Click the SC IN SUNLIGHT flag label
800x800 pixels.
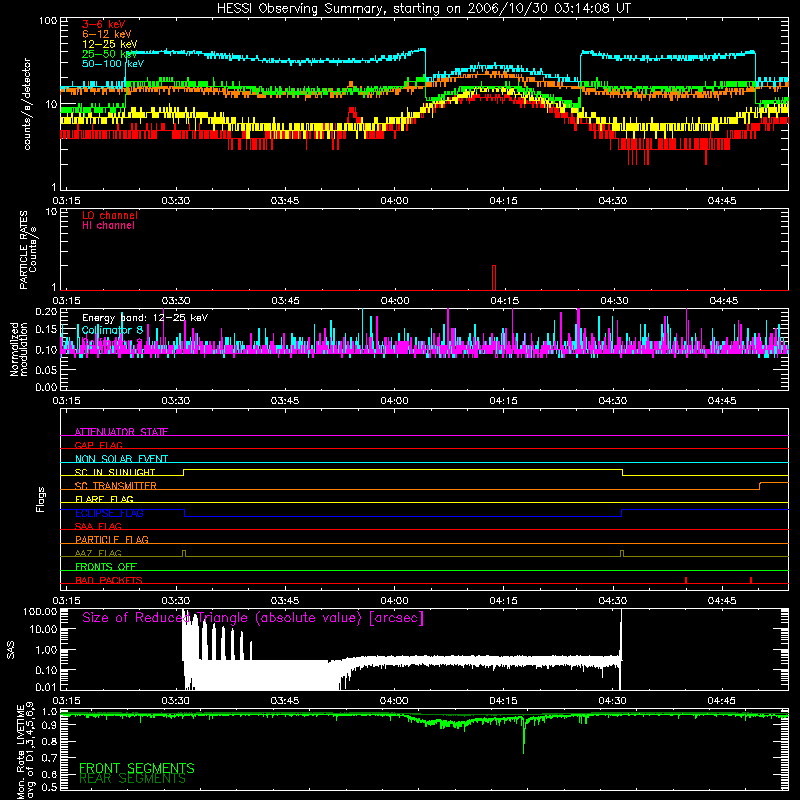click(x=115, y=472)
